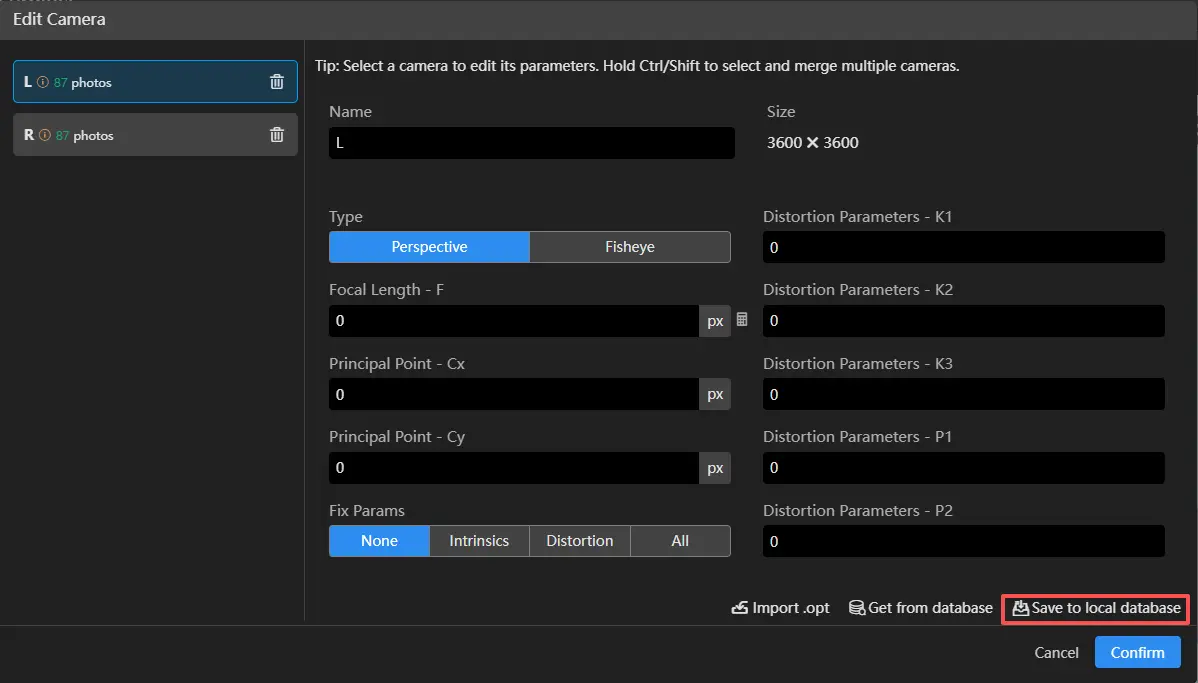Click the info icon next to camera R
The image size is (1198, 683).
click(x=45, y=135)
